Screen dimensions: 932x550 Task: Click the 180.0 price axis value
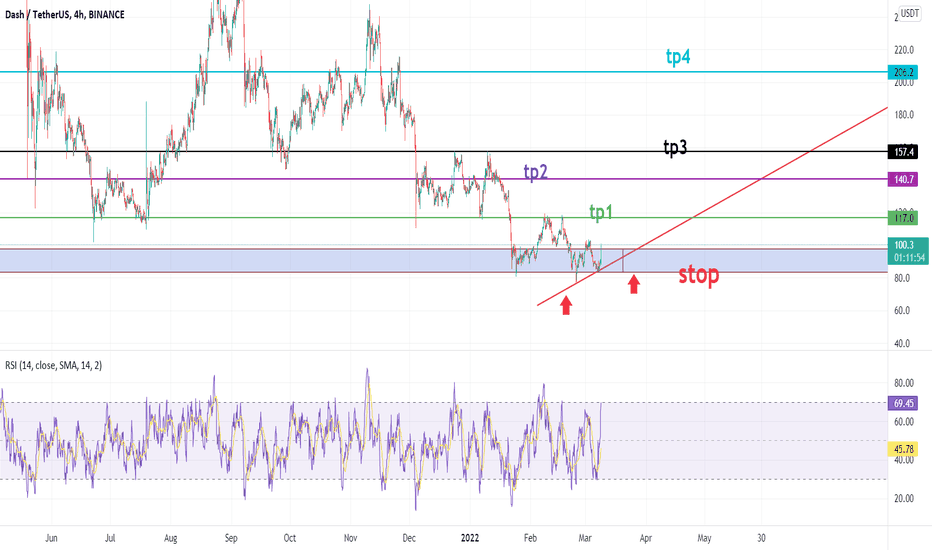[903, 115]
